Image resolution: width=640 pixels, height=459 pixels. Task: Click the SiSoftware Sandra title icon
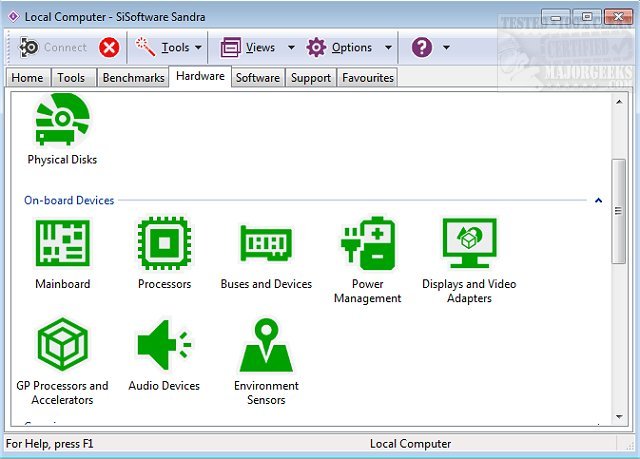pos(13,16)
